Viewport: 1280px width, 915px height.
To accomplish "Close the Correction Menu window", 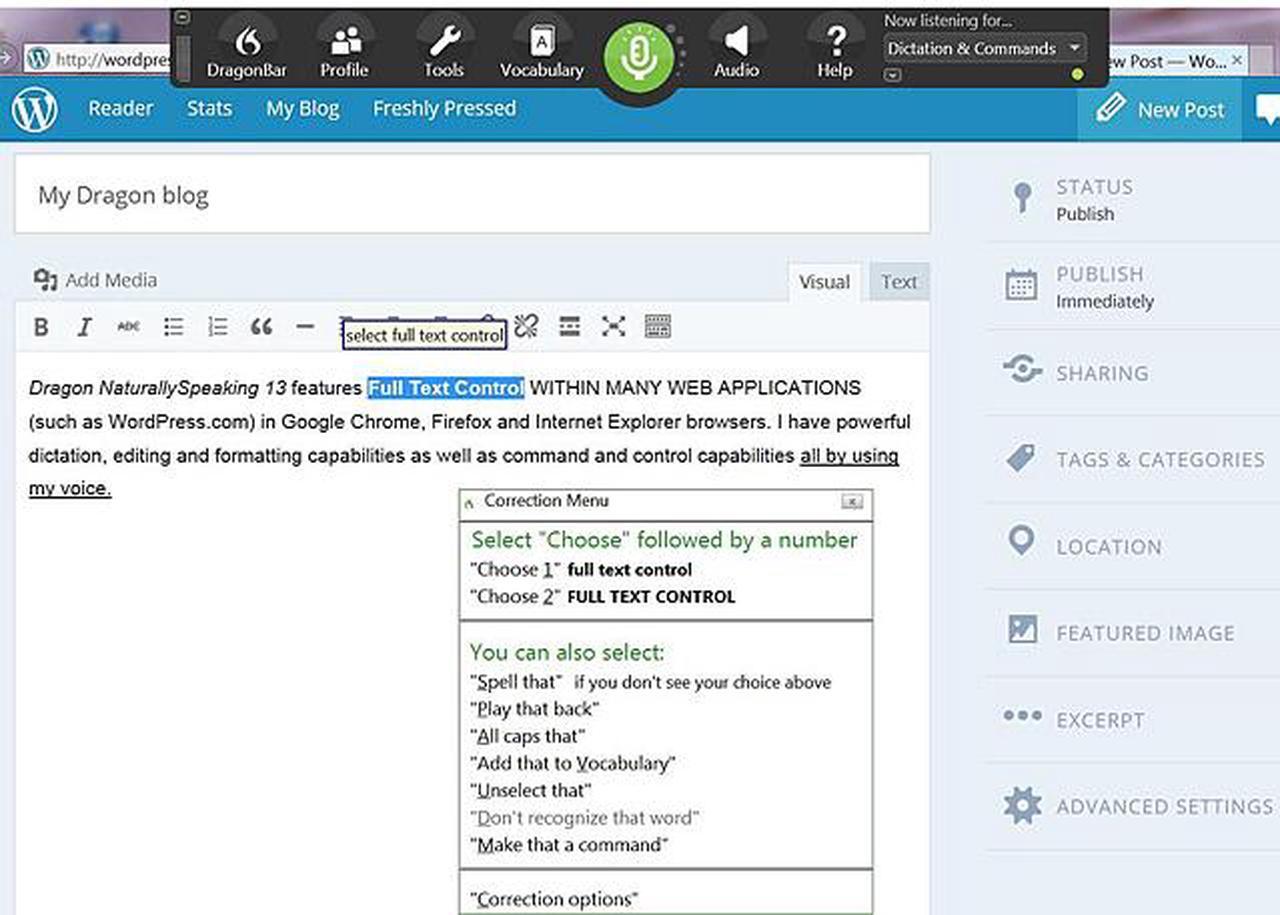I will tap(851, 501).
